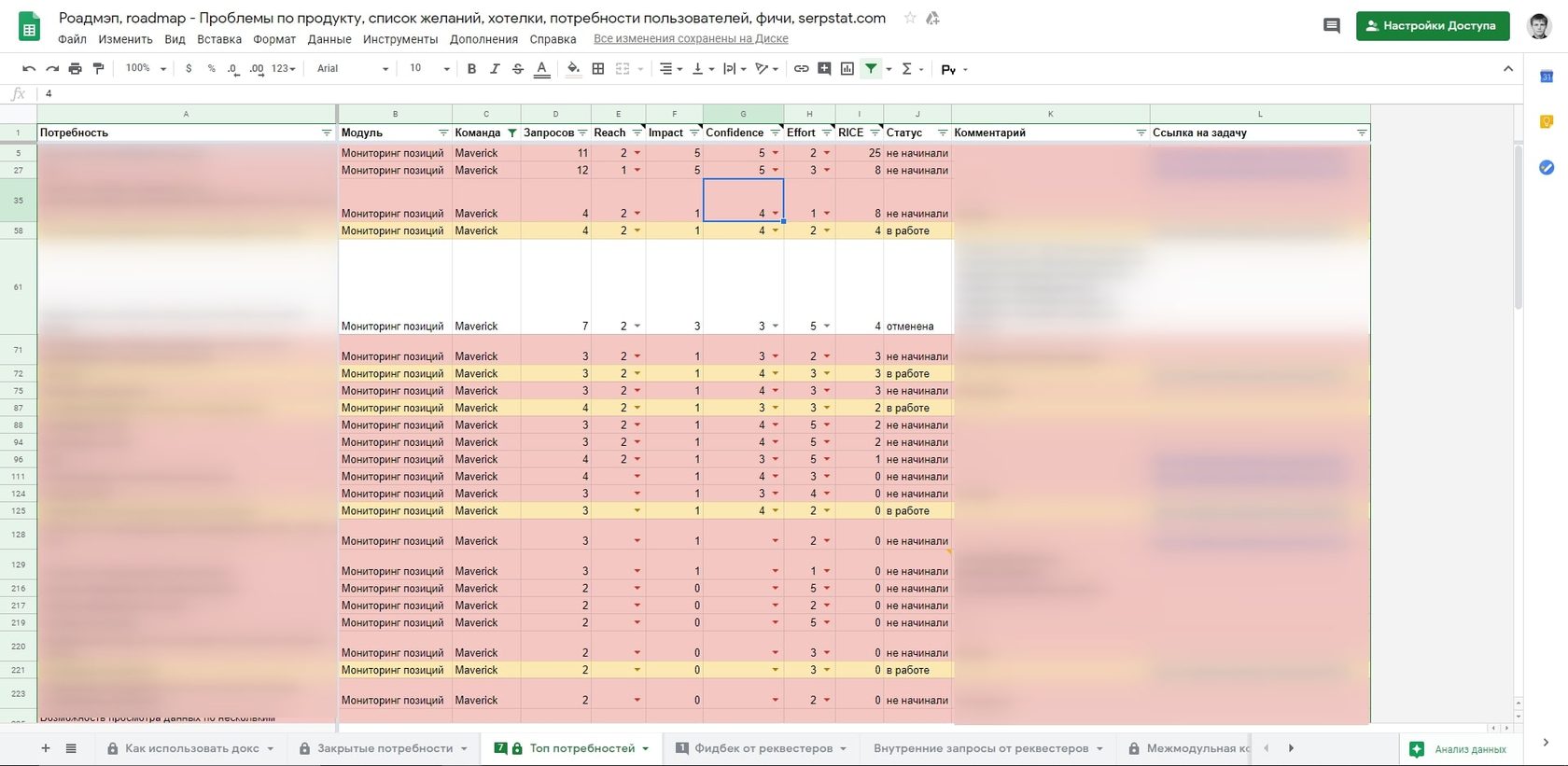Open text color picker
The image size is (1568, 766).
[541, 69]
